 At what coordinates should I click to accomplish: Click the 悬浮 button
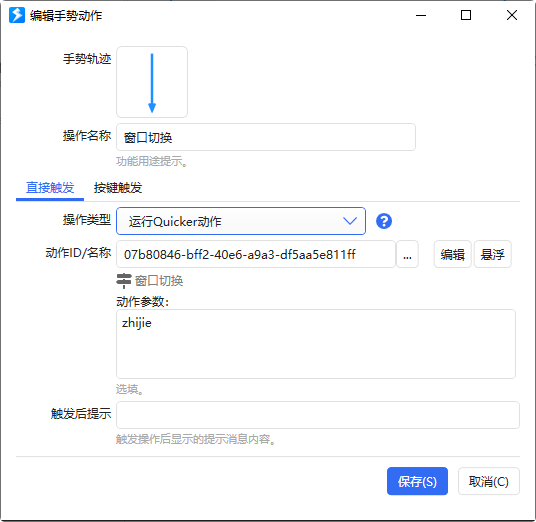[493, 254]
